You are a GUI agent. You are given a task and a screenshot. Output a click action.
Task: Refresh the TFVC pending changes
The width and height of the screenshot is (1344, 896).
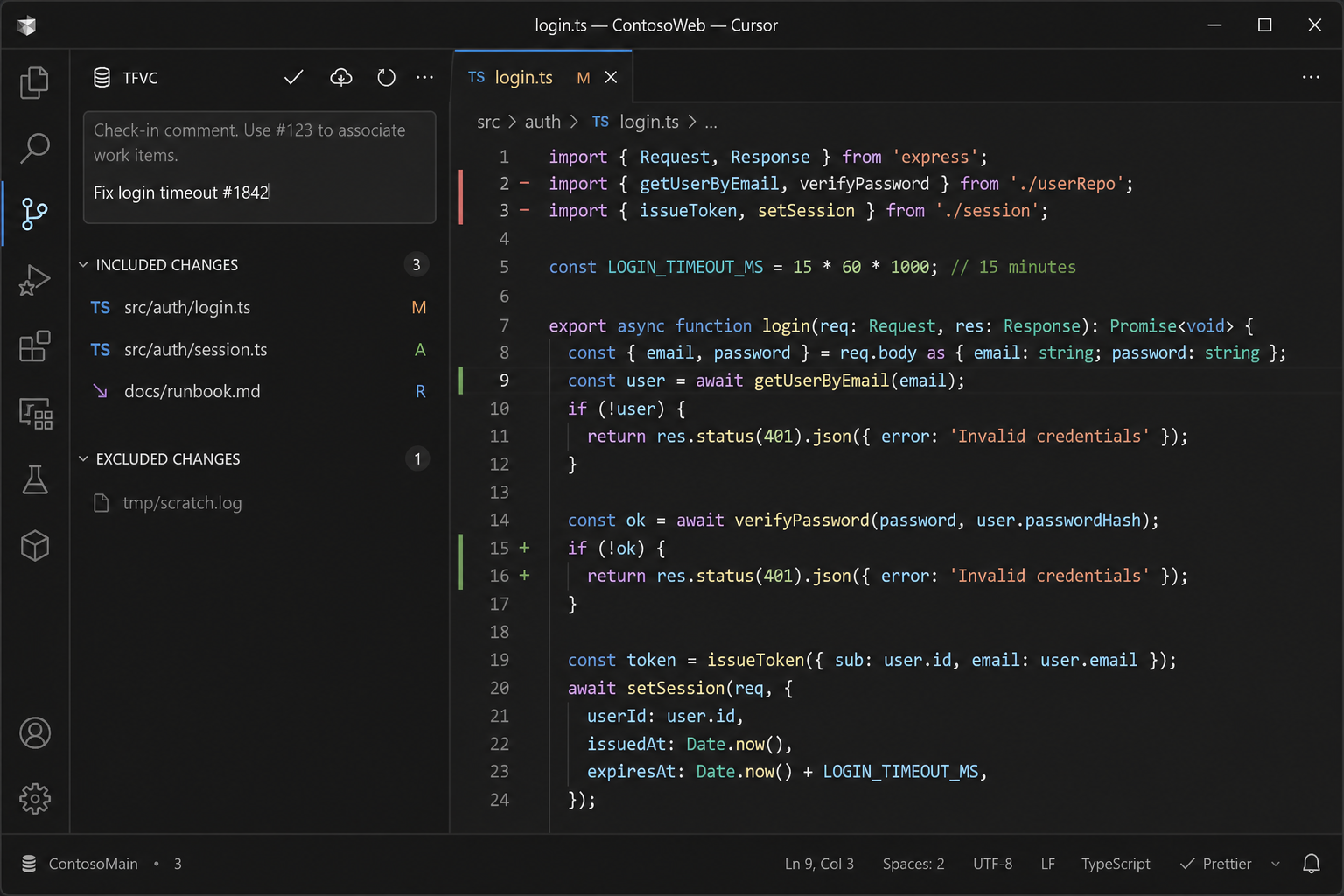coord(386,78)
